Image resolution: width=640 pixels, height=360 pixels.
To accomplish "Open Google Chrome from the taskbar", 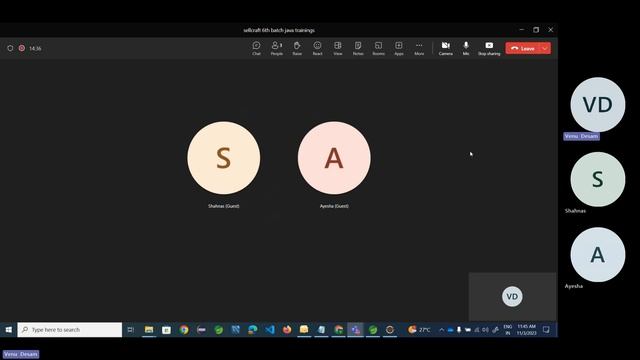I will (184, 330).
